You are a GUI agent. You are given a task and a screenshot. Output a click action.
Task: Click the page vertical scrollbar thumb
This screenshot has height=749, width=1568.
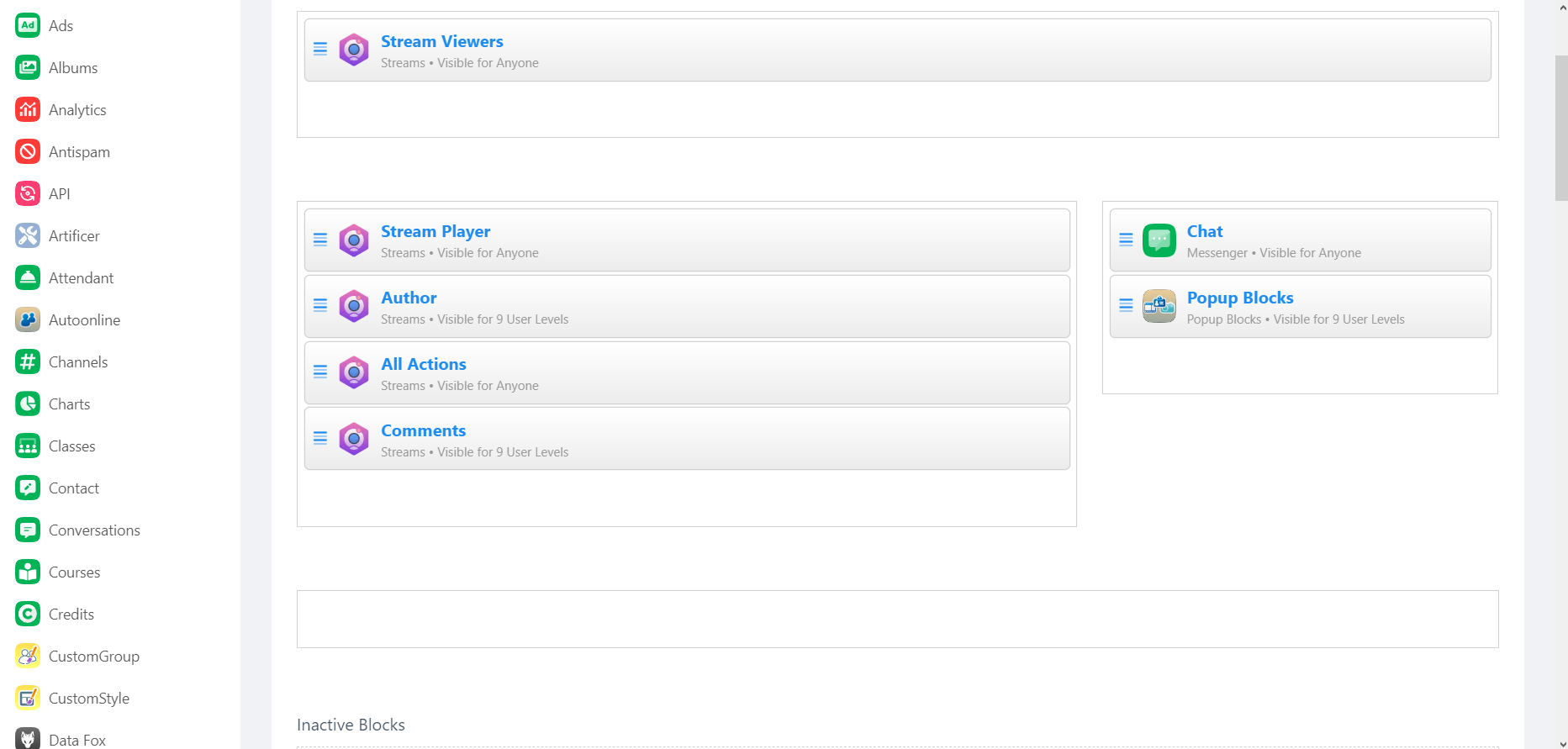point(1560,128)
